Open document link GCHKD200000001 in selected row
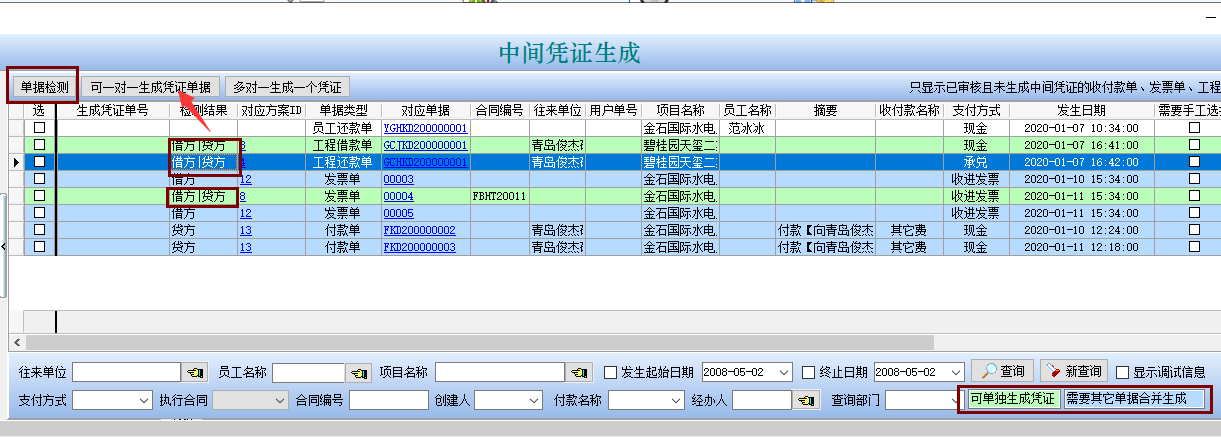 [425, 162]
